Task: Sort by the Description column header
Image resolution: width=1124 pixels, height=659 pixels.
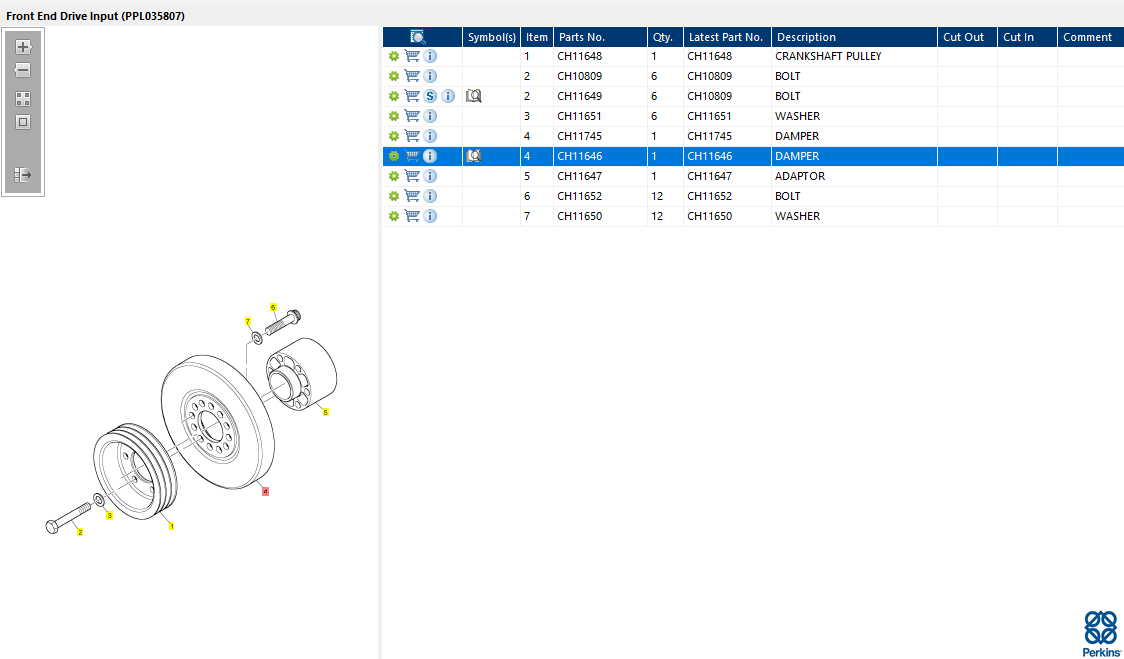Action: click(x=854, y=37)
